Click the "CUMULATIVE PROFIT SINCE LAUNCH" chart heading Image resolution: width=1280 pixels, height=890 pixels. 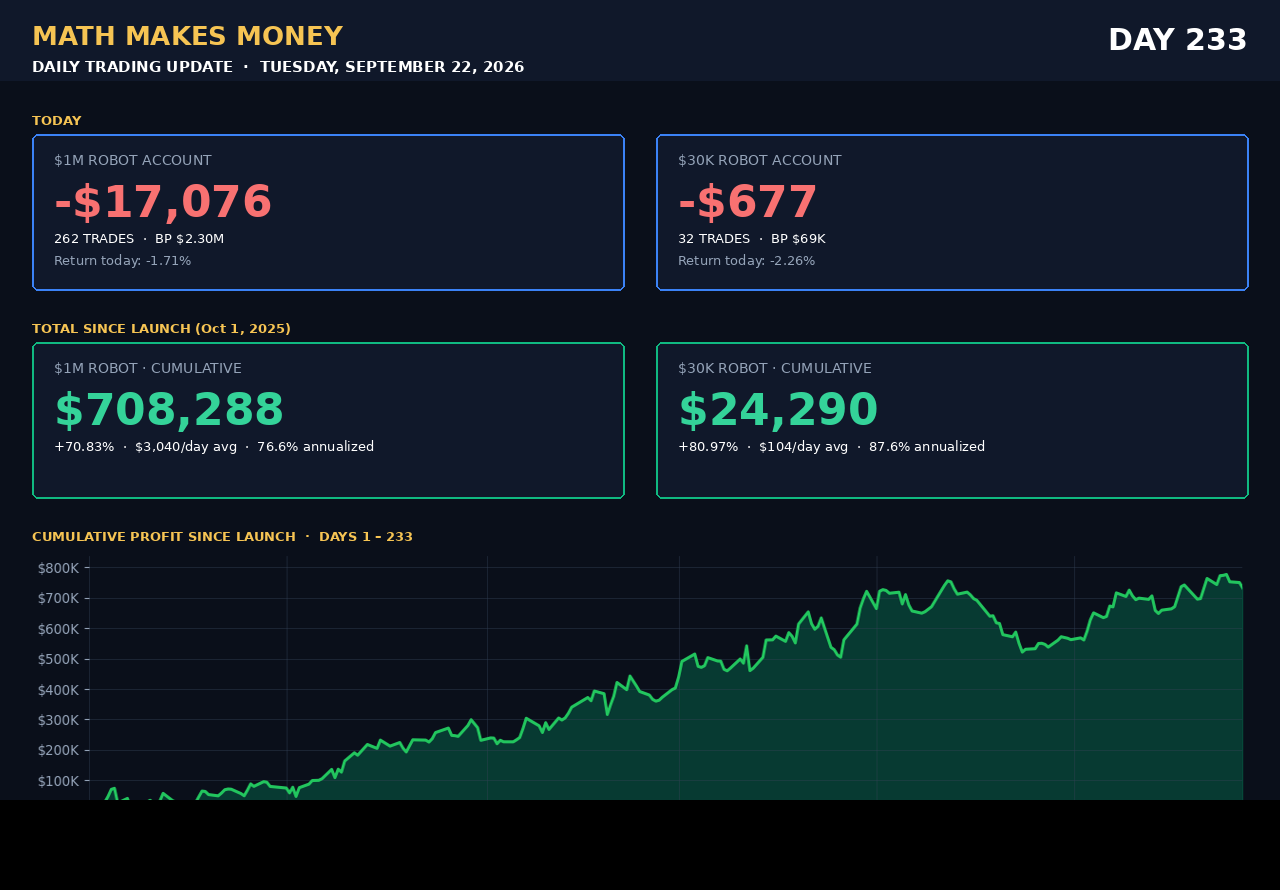(x=164, y=537)
